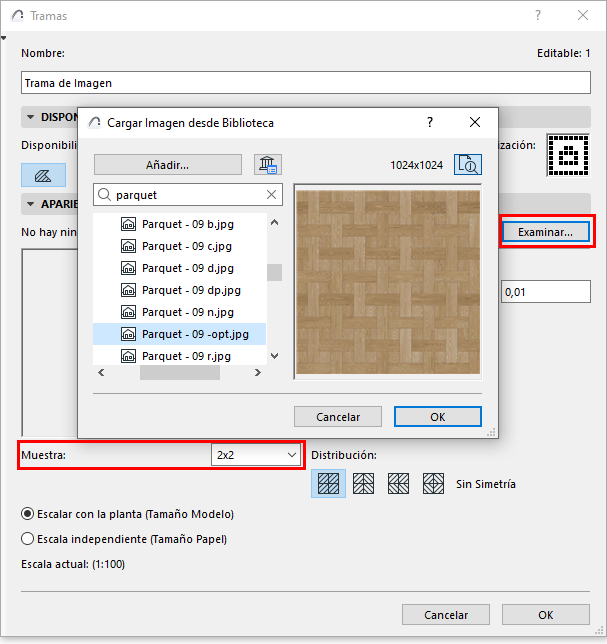The height and width of the screenshot is (644, 607).
Task: Select the first distribution pattern icon
Action: (x=329, y=483)
